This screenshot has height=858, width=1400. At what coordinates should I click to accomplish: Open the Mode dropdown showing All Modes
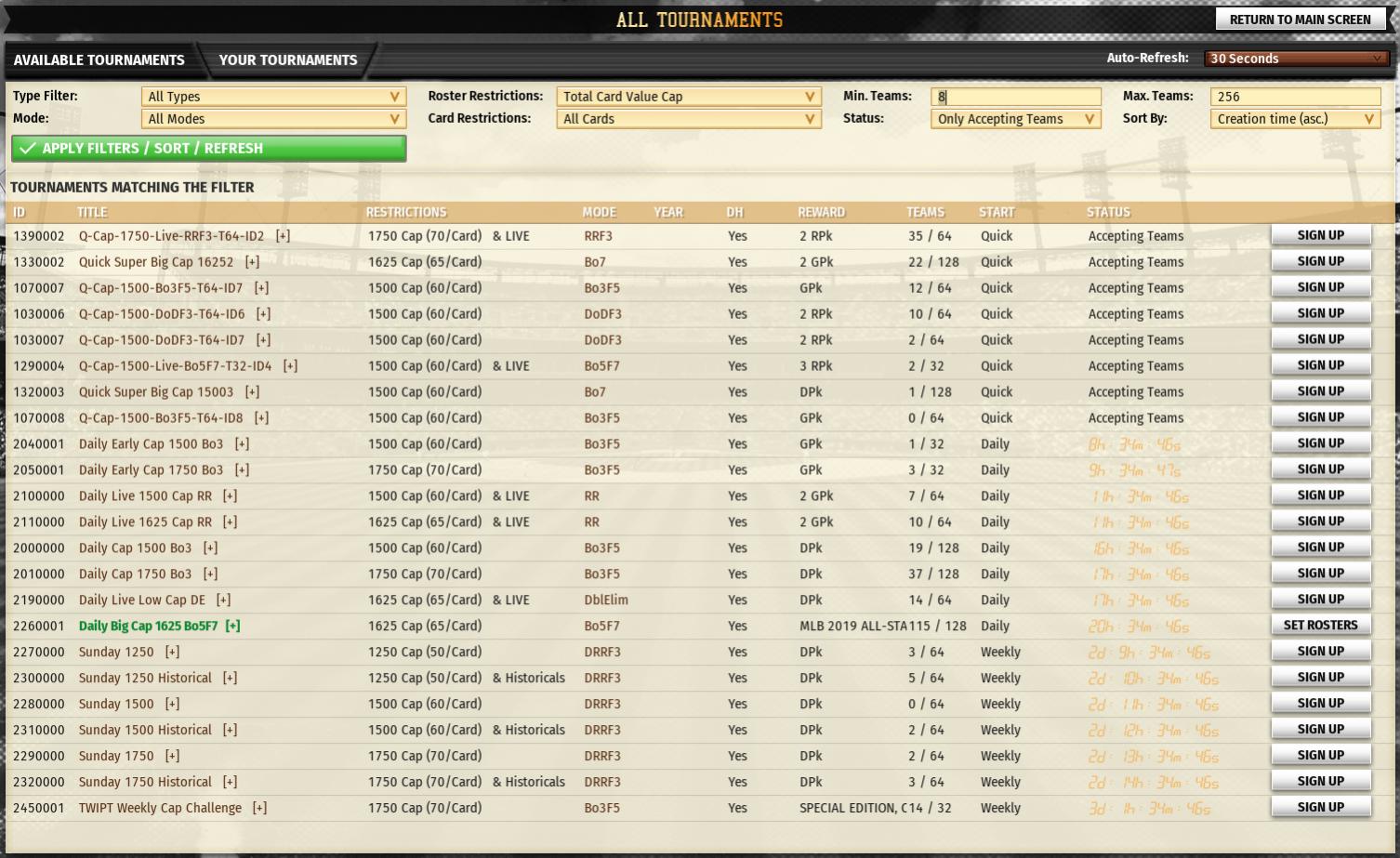click(272, 118)
